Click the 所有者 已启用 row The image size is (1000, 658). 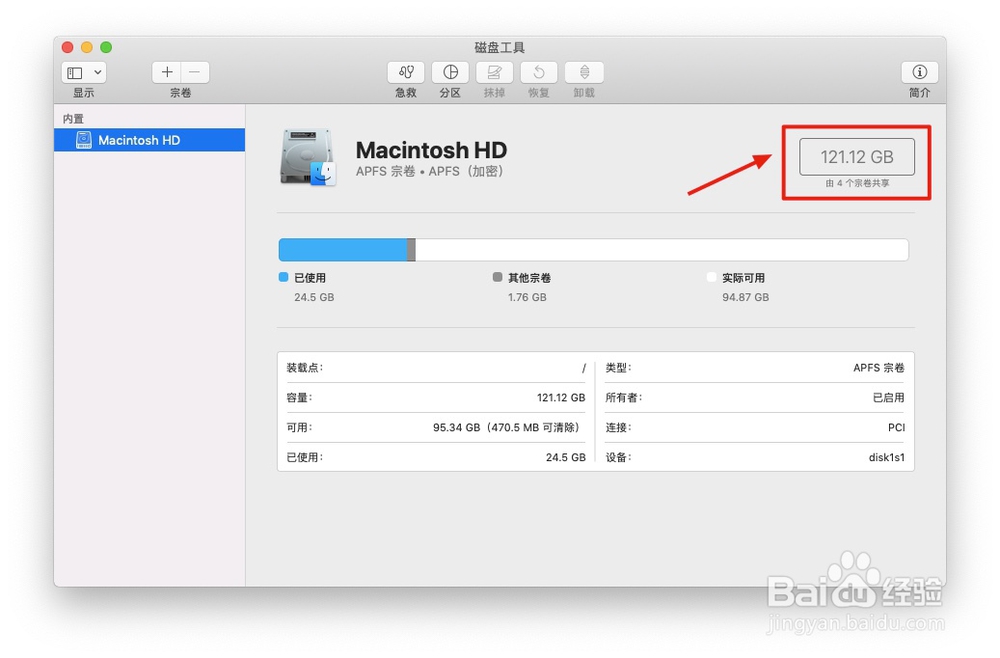click(754, 397)
